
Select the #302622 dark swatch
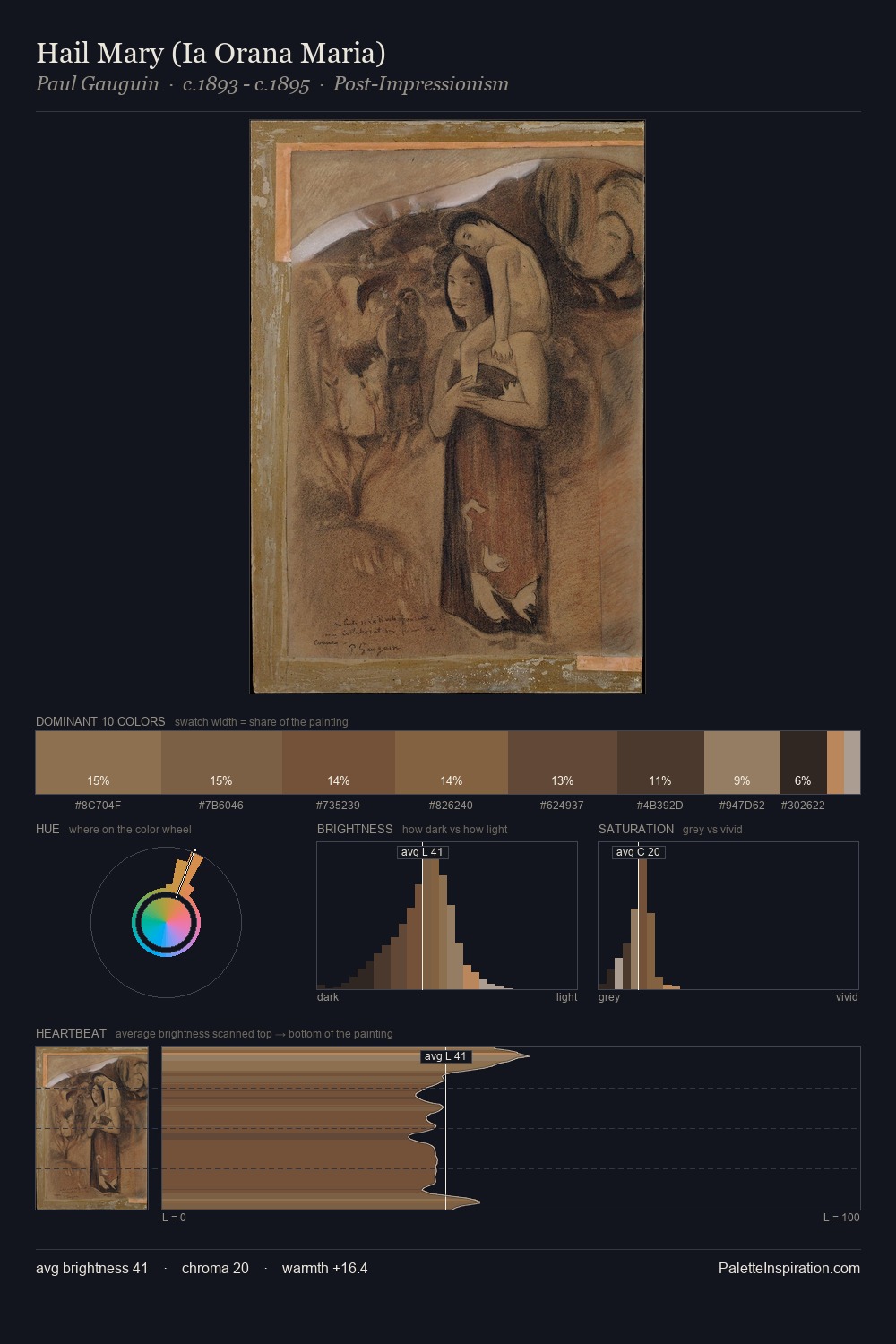click(x=803, y=762)
